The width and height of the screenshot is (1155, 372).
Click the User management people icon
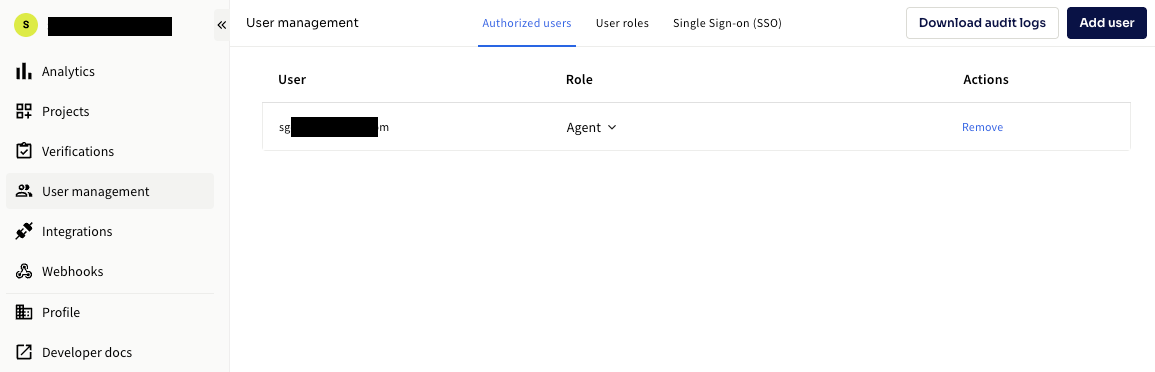24,192
